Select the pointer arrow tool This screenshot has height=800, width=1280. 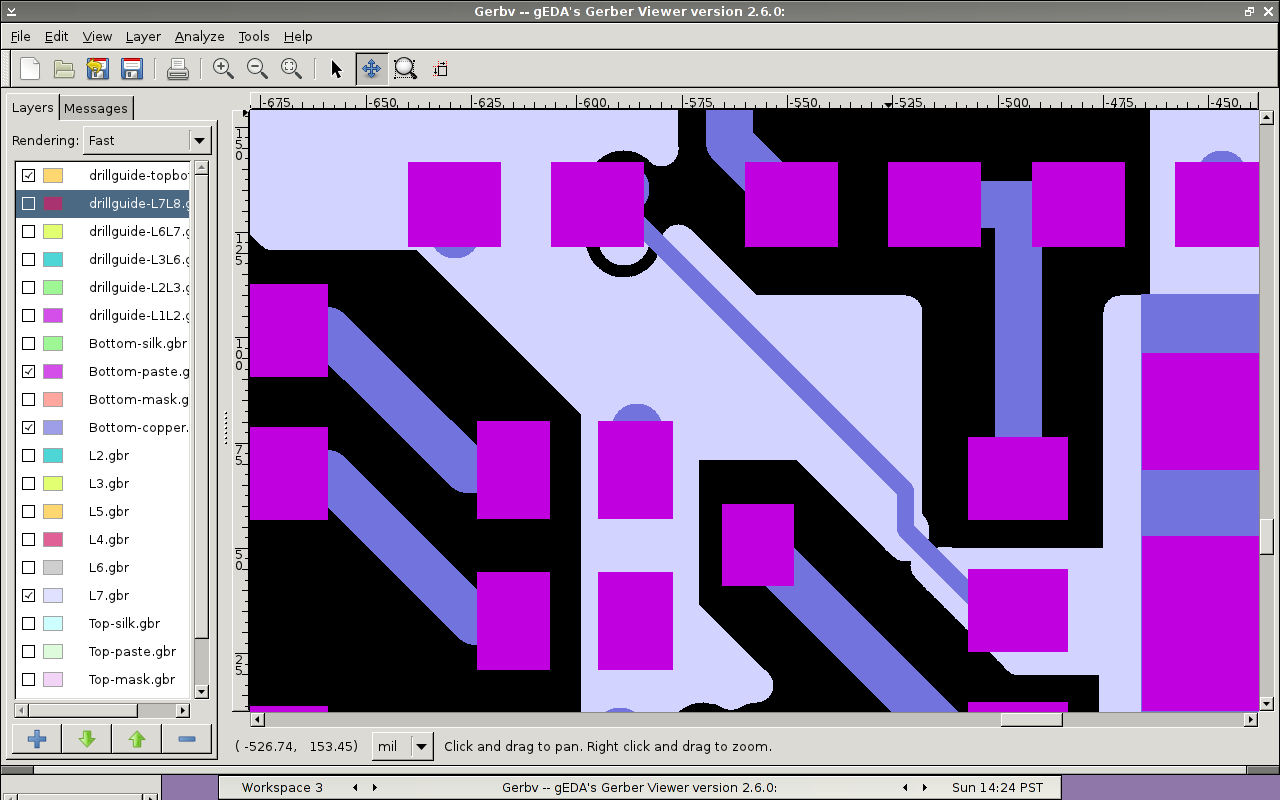(336, 69)
